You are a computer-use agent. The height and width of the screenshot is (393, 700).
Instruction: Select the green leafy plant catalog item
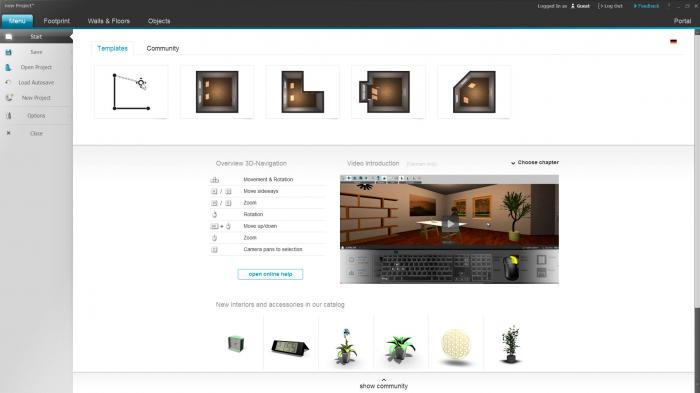(400, 348)
